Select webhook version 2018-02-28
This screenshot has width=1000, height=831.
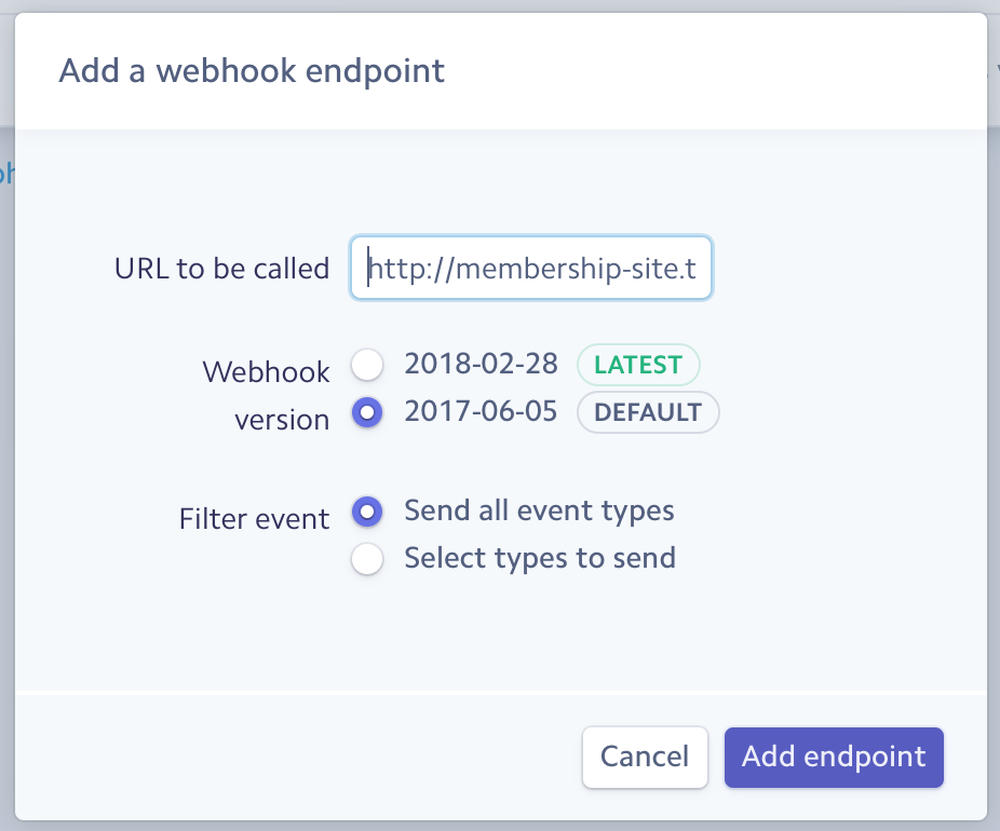point(367,365)
